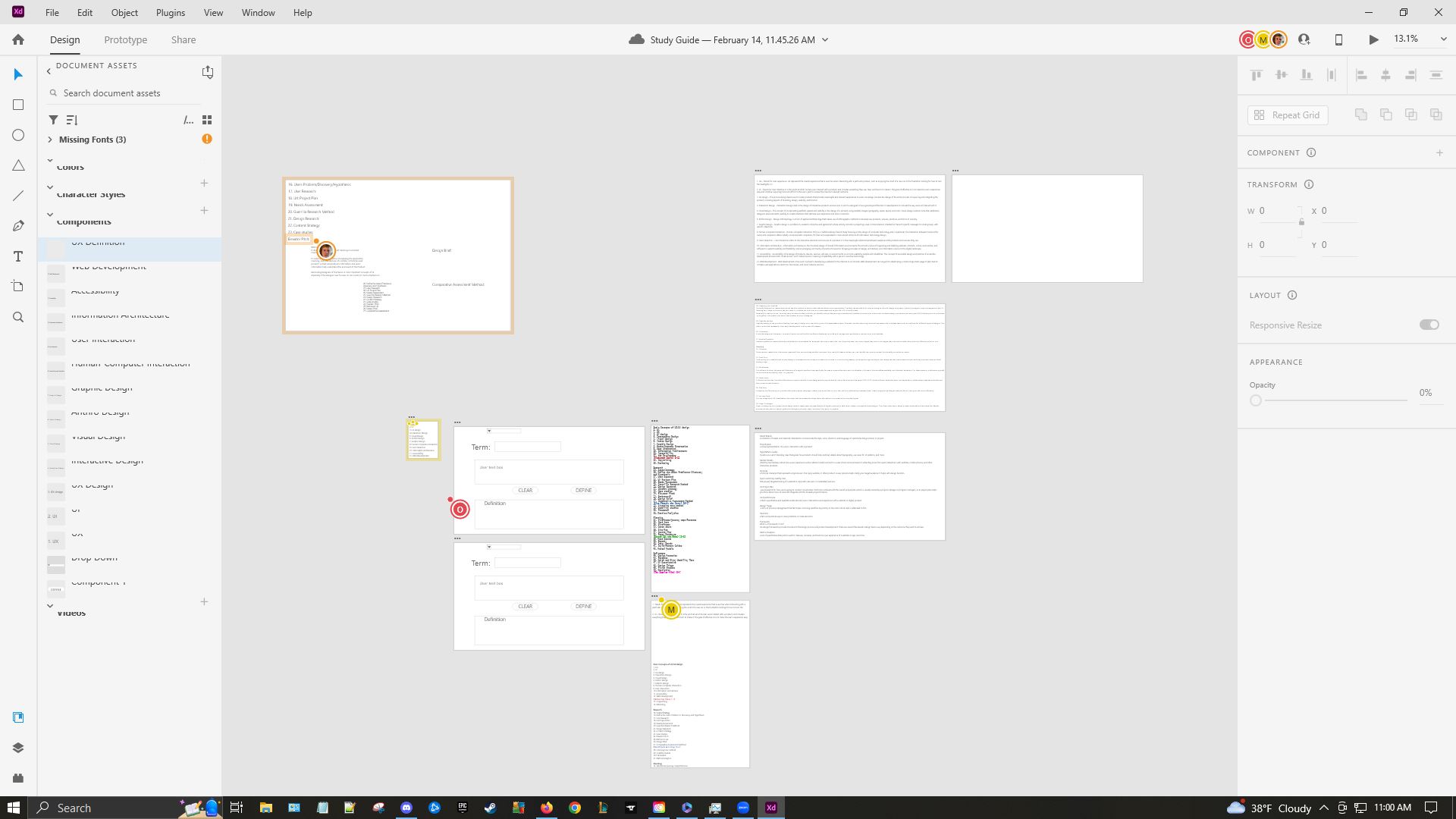Toggle the filter icon in Document Assets
The image size is (1456, 819).
pos(53,120)
